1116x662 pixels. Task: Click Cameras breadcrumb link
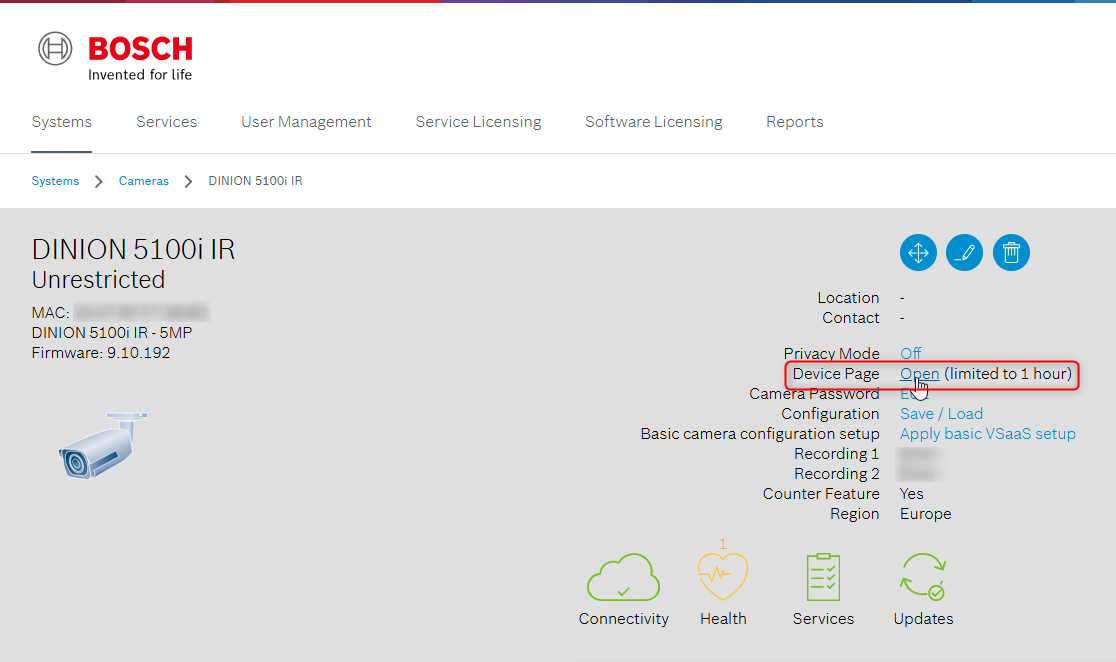click(x=144, y=181)
